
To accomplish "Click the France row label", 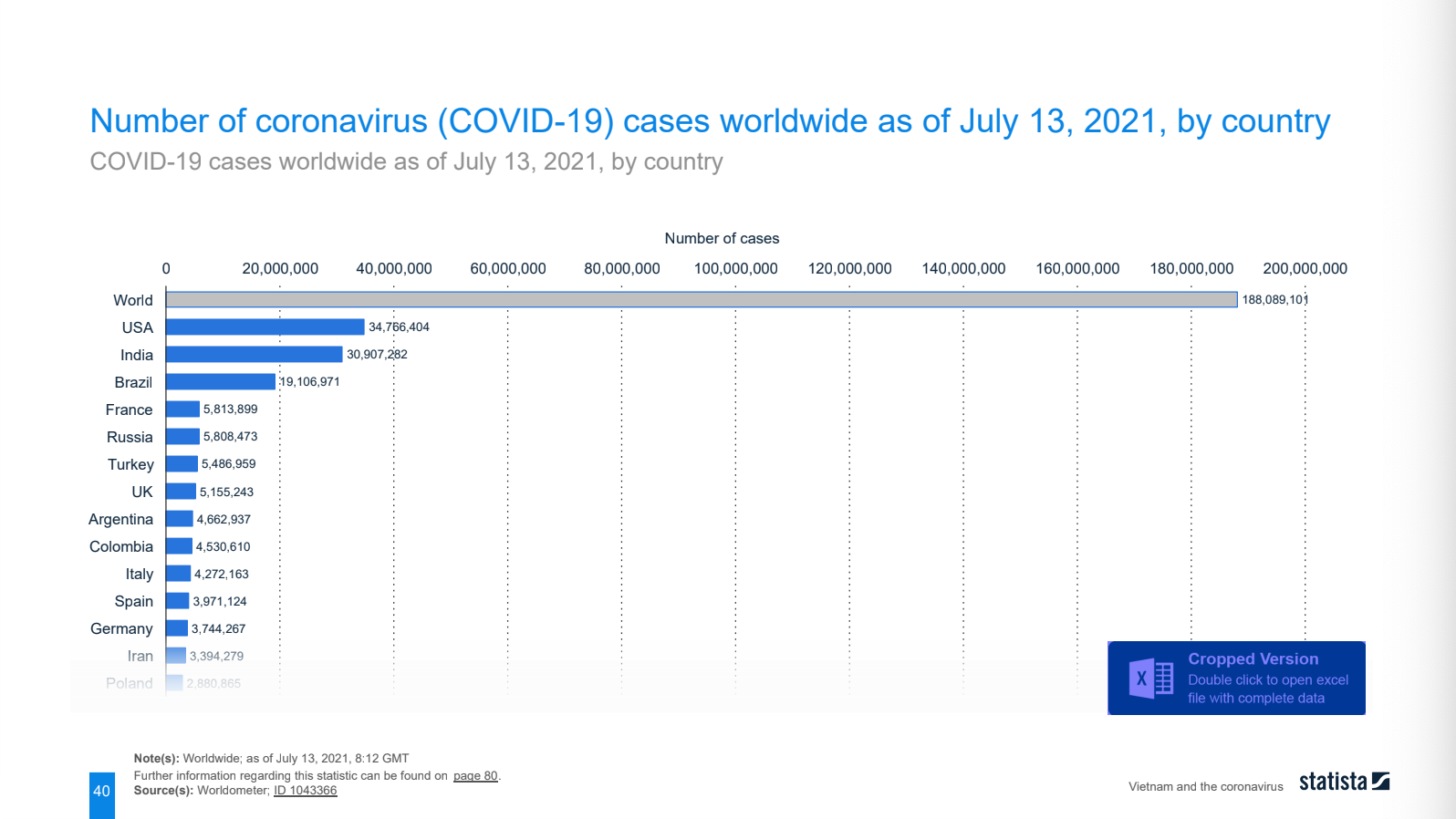I will tap(129, 409).
